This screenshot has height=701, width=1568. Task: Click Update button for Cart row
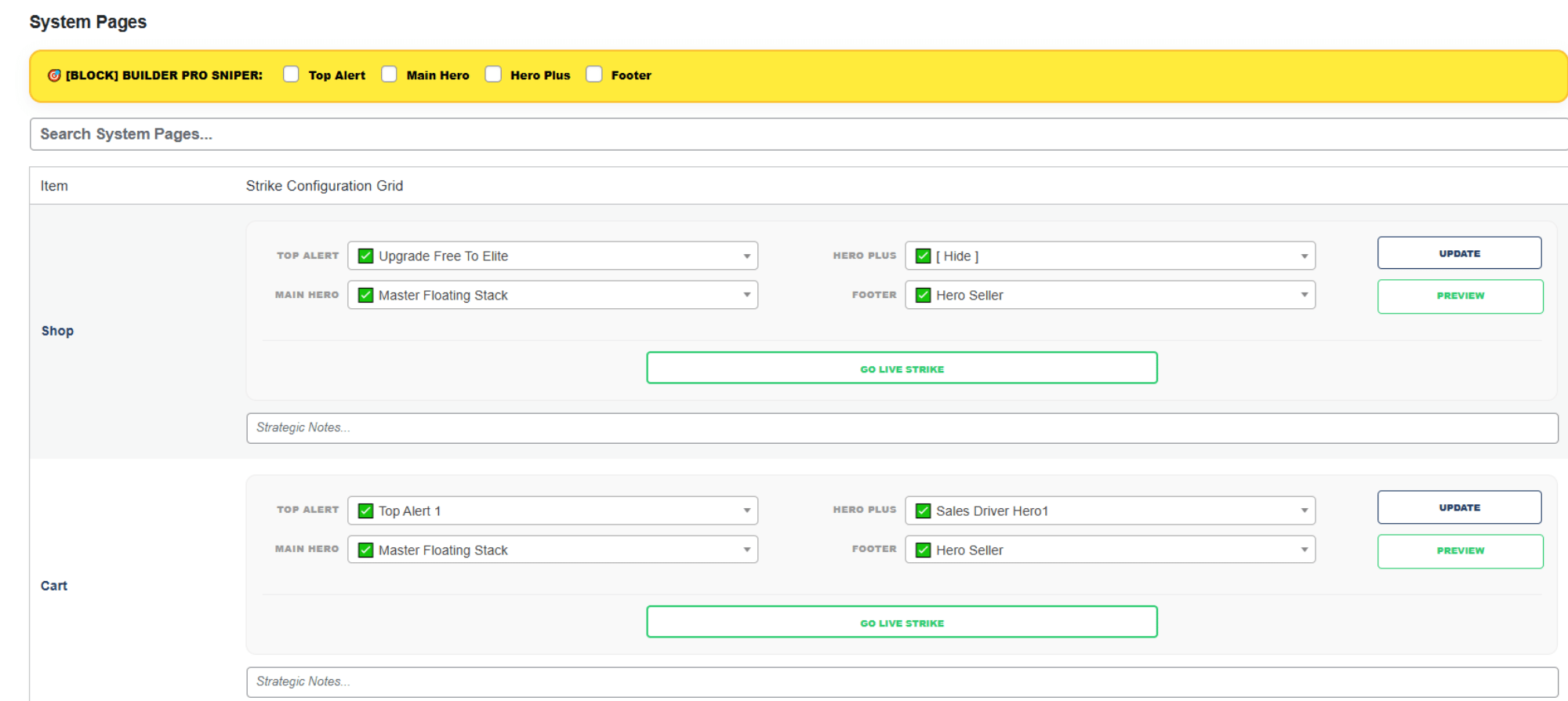coord(1459,507)
